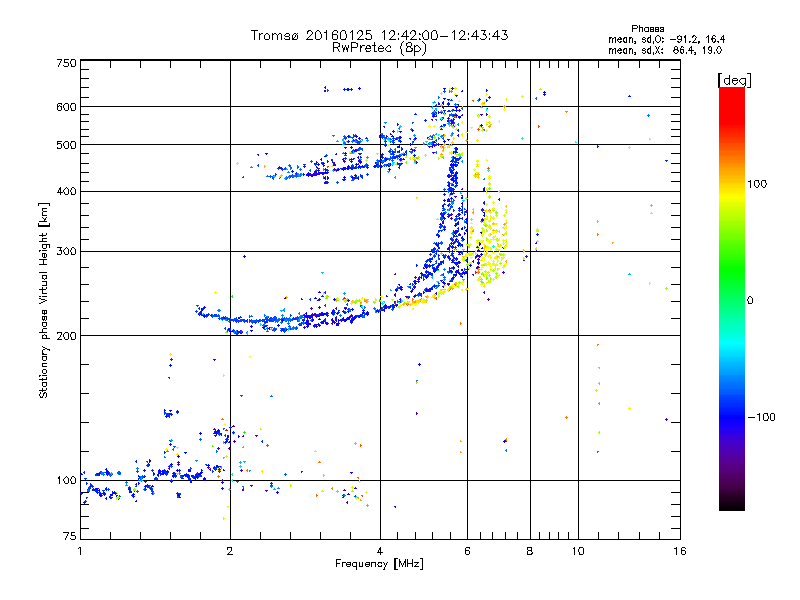This screenshot has height=600, width=800.
Task: Click the colorbar tick label '100'
Action: pyautogui.click(x=757, y=184)
